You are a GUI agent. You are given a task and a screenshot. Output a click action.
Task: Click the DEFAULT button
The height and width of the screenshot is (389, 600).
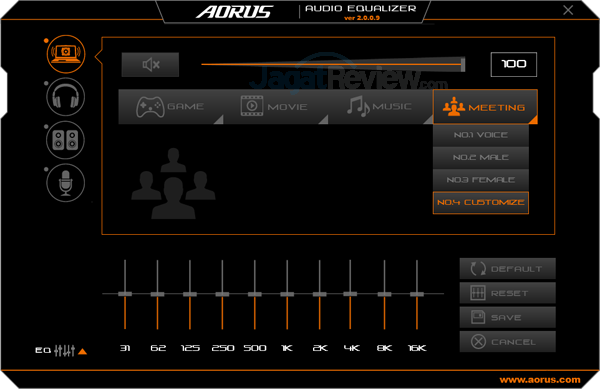coord(507,269)
